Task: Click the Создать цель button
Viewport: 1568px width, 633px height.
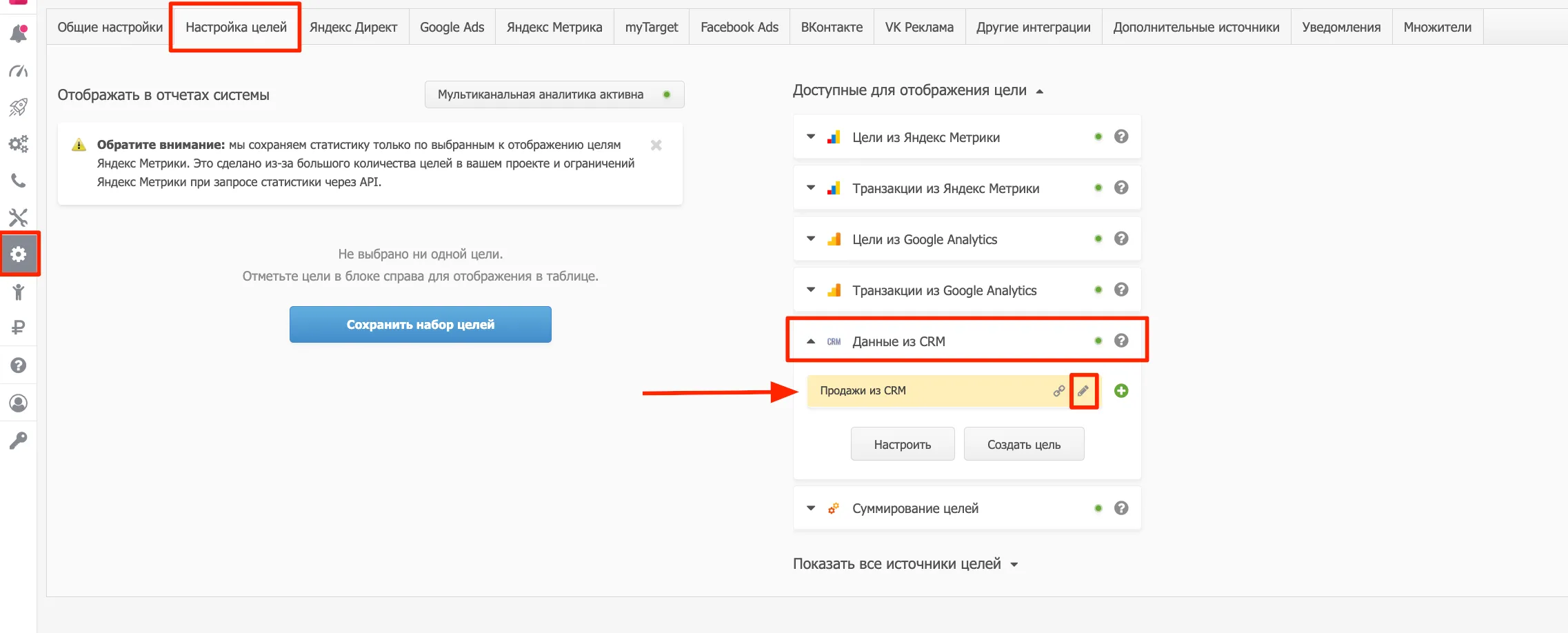Action: pyautogui.click(x=1024, y=444)
